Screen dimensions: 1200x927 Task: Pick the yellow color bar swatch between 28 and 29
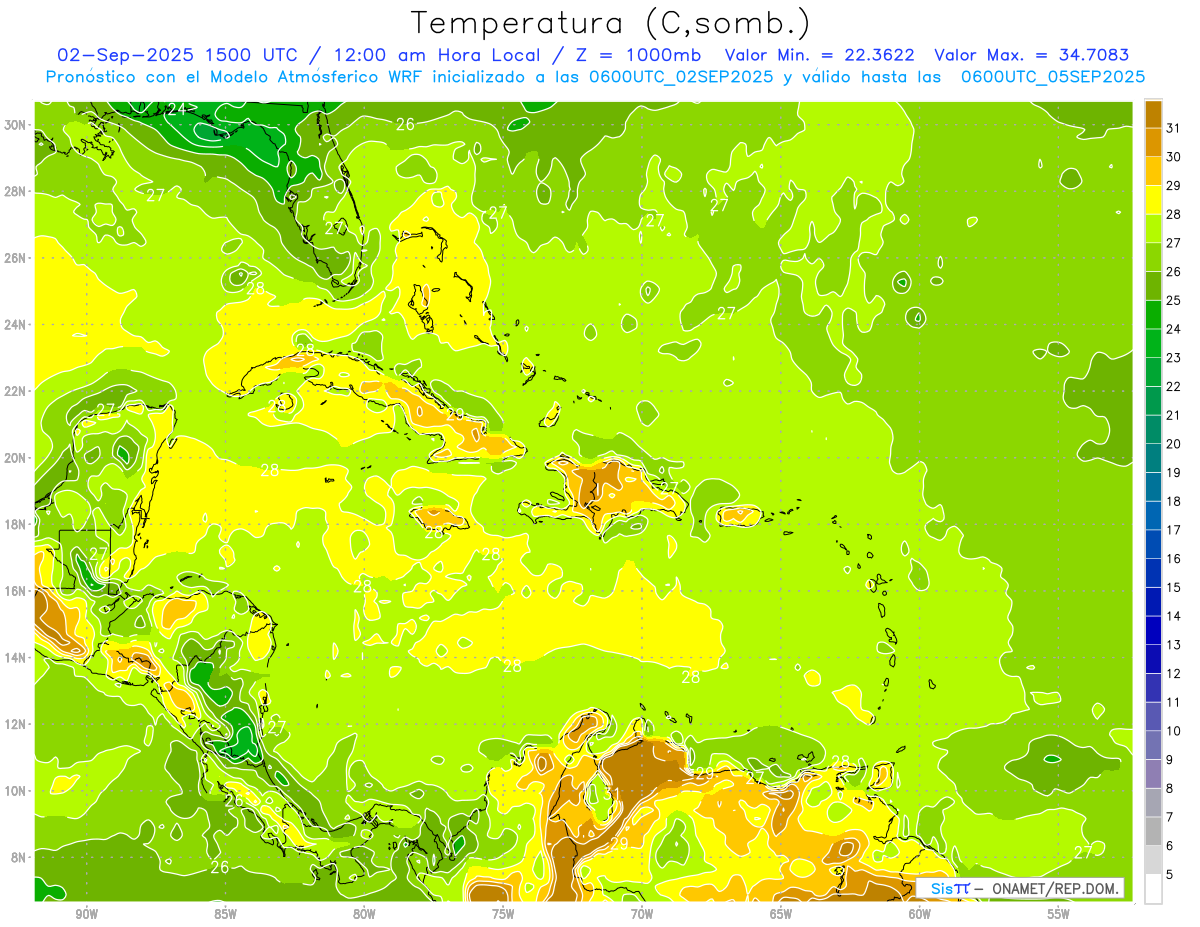(1153, 200)
